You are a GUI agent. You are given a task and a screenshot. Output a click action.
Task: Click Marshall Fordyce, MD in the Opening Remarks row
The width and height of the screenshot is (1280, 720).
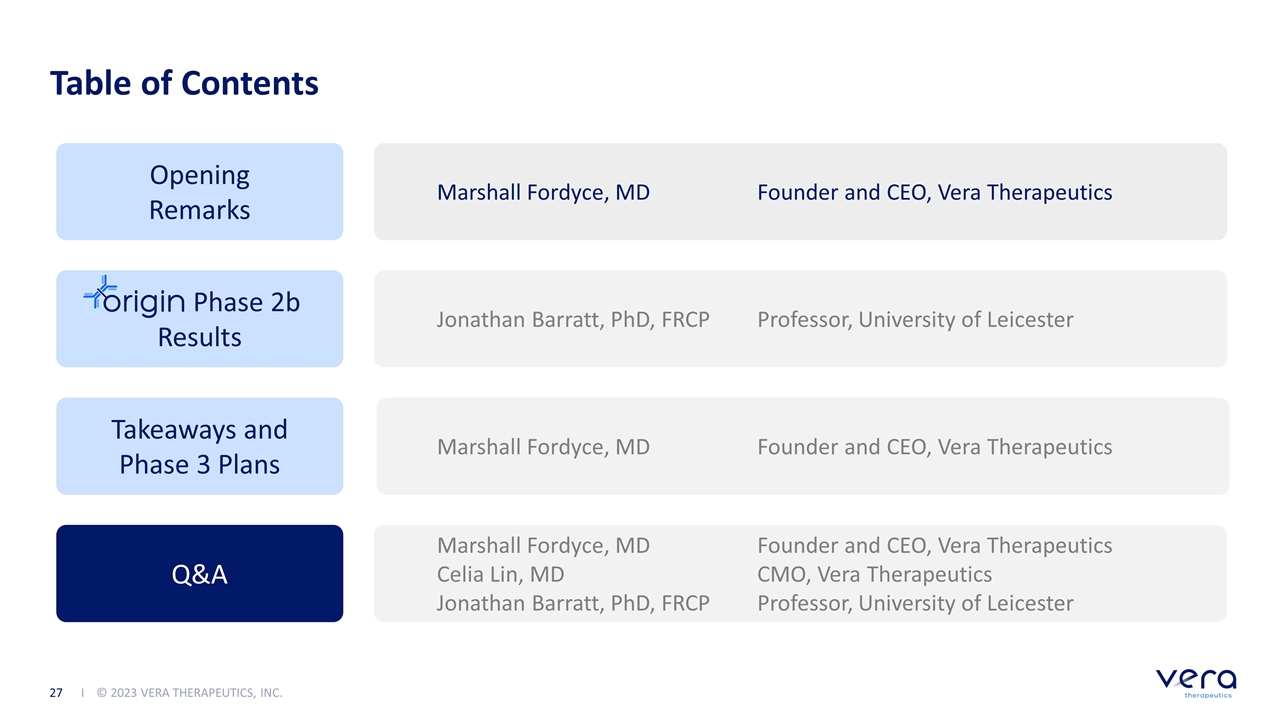click(543, 193)
